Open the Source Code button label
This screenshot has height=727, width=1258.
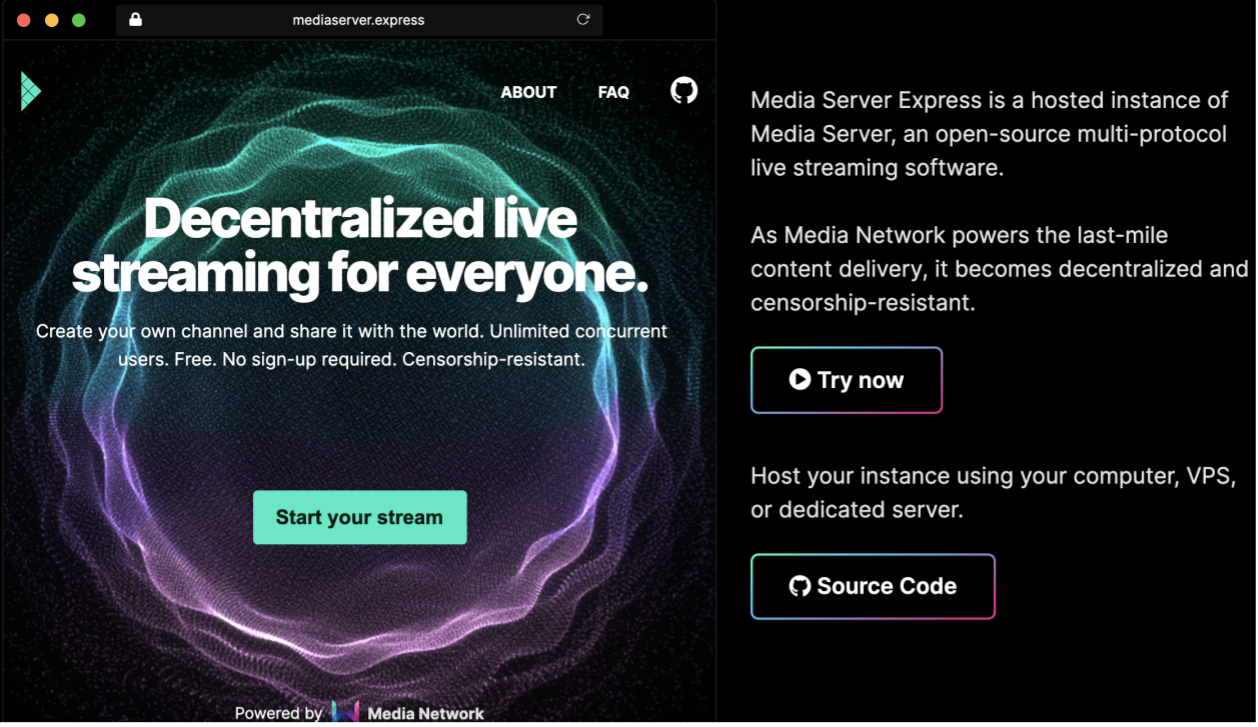886,586
